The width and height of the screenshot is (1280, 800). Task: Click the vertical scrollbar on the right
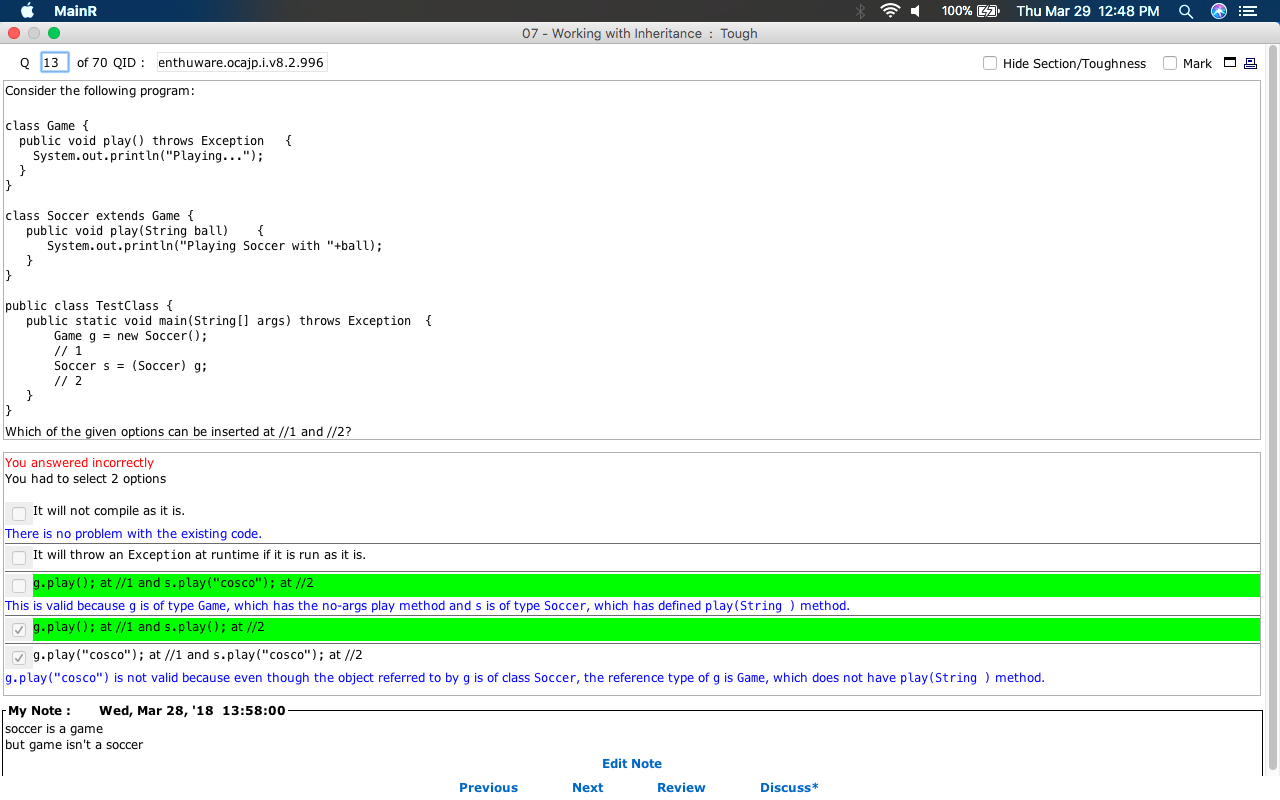pos(1273,408)
